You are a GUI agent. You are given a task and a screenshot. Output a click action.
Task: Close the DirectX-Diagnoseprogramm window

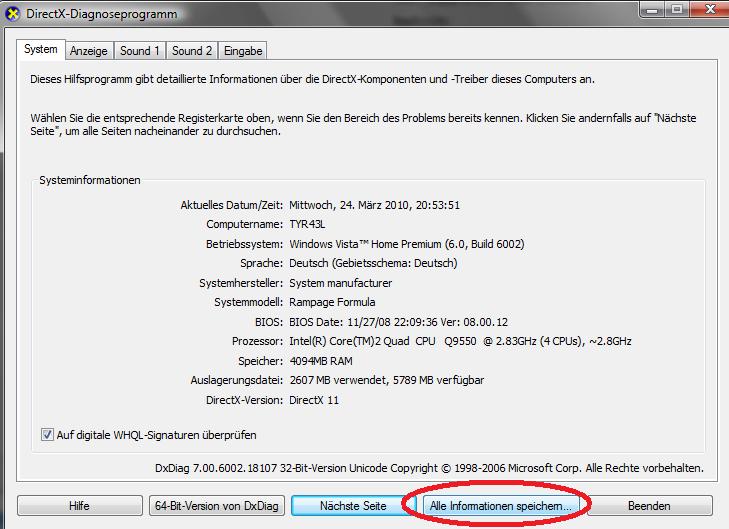pyautogui.click(x=710, y=9)
